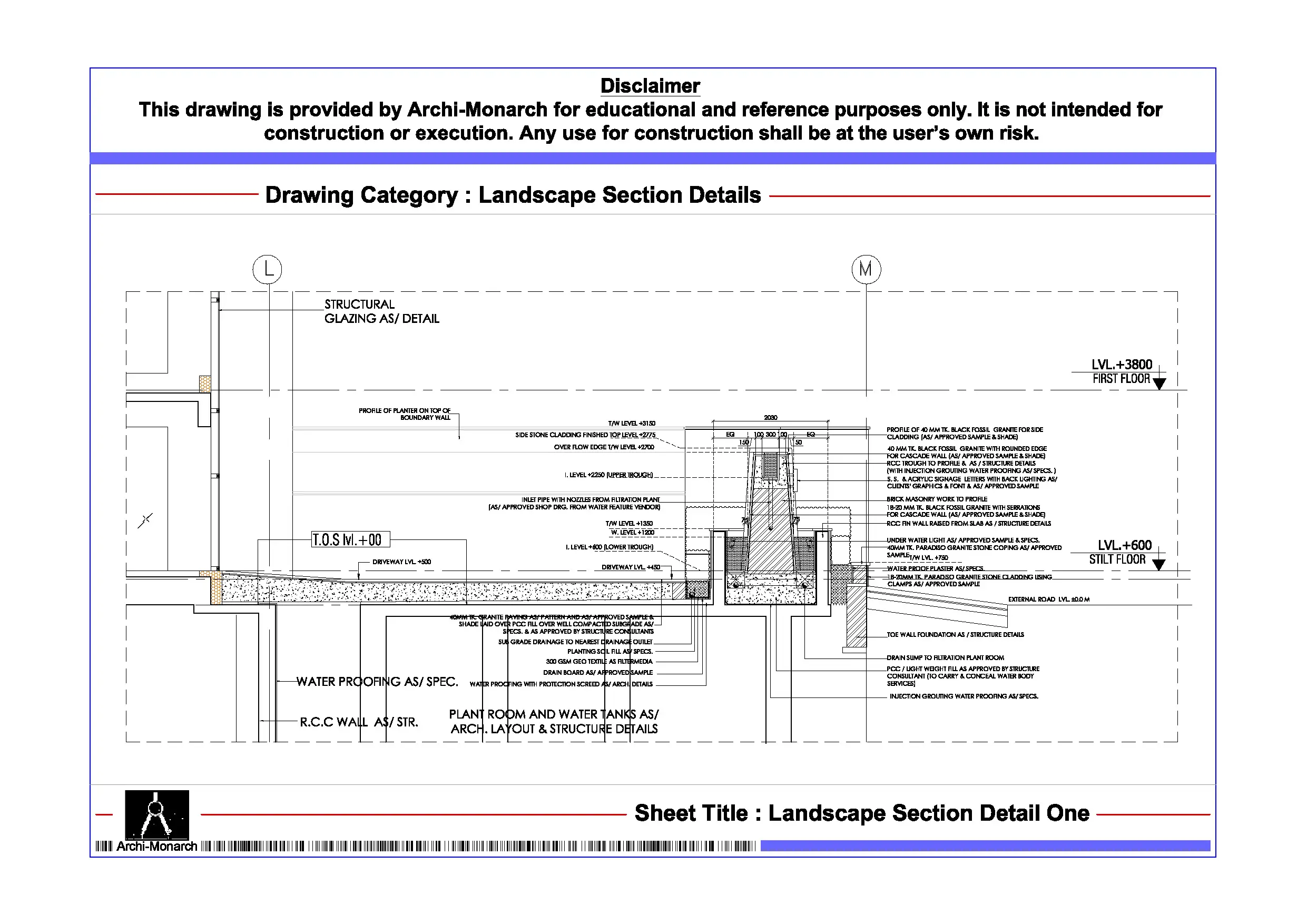Click the T.O.S lvl.+00 boxed label
This screenshot has height=924, width=1307.
[x=350, y=539]
